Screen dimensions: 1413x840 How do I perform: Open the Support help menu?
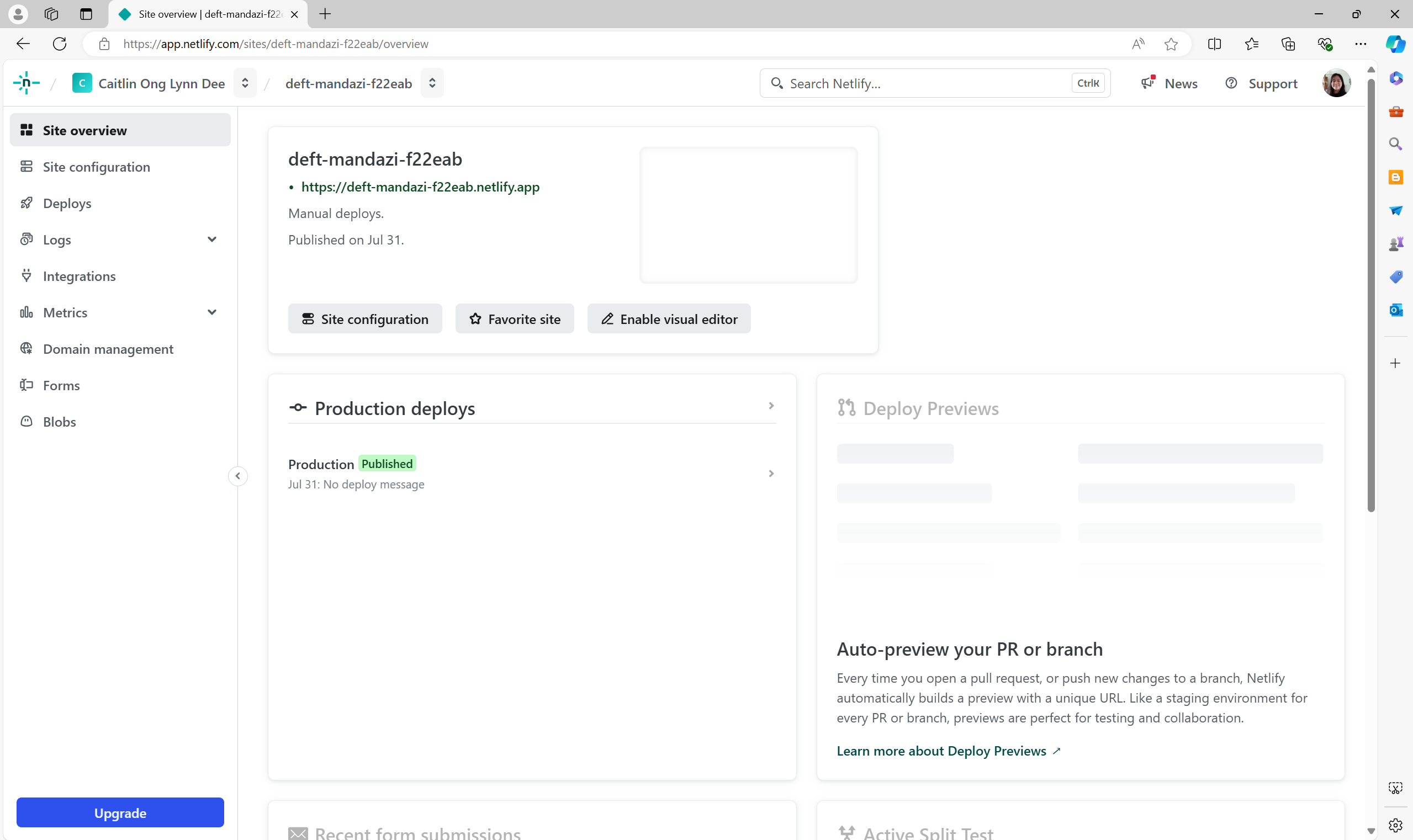click(x=1261, y=83)
